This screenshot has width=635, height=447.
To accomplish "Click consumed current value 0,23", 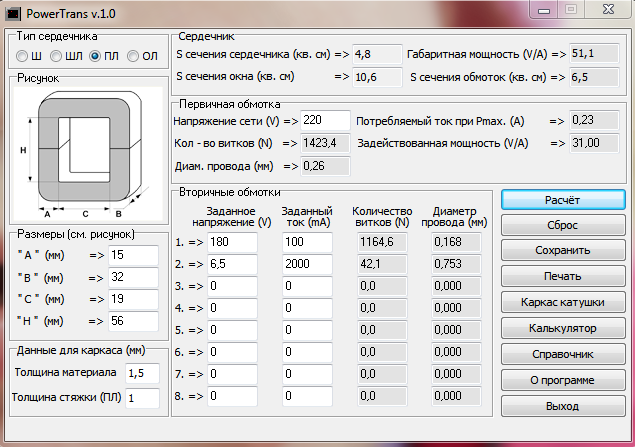I will 595,120.
